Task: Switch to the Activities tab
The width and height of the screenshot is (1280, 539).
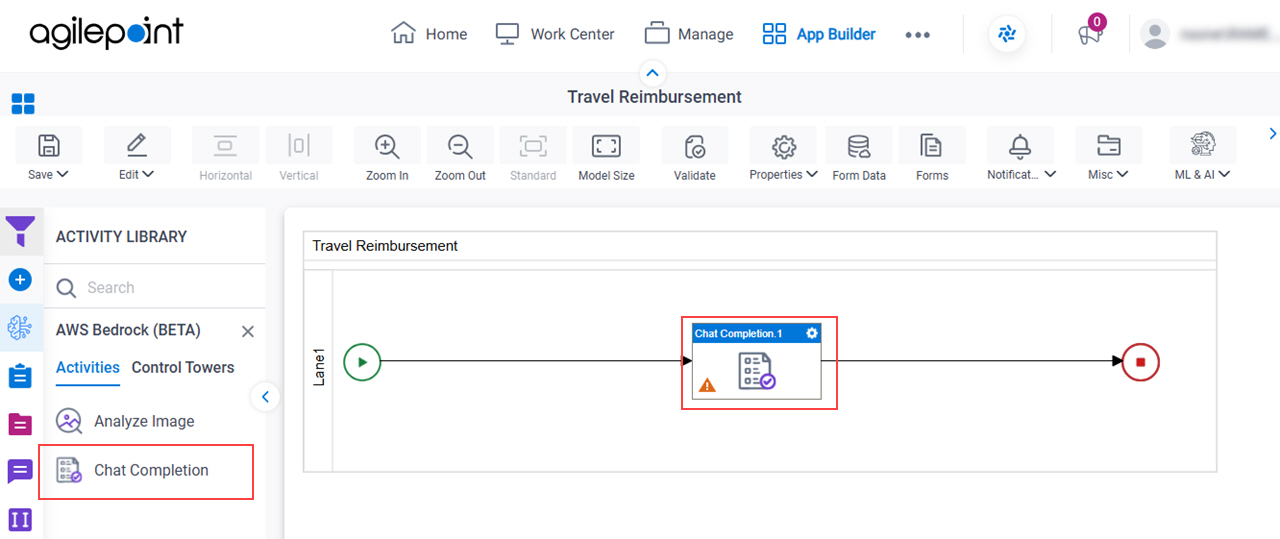Action: (88, 367)
